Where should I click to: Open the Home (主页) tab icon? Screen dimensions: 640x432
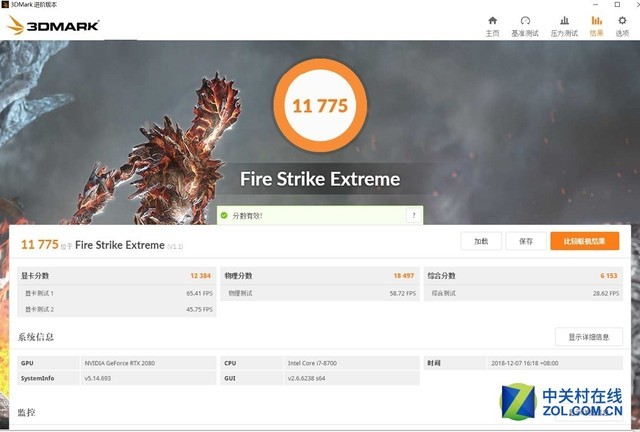pos(492,21)
